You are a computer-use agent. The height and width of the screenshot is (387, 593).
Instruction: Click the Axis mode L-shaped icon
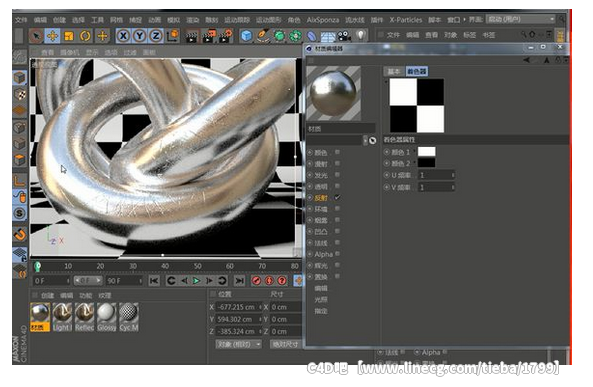coord(20,179)
